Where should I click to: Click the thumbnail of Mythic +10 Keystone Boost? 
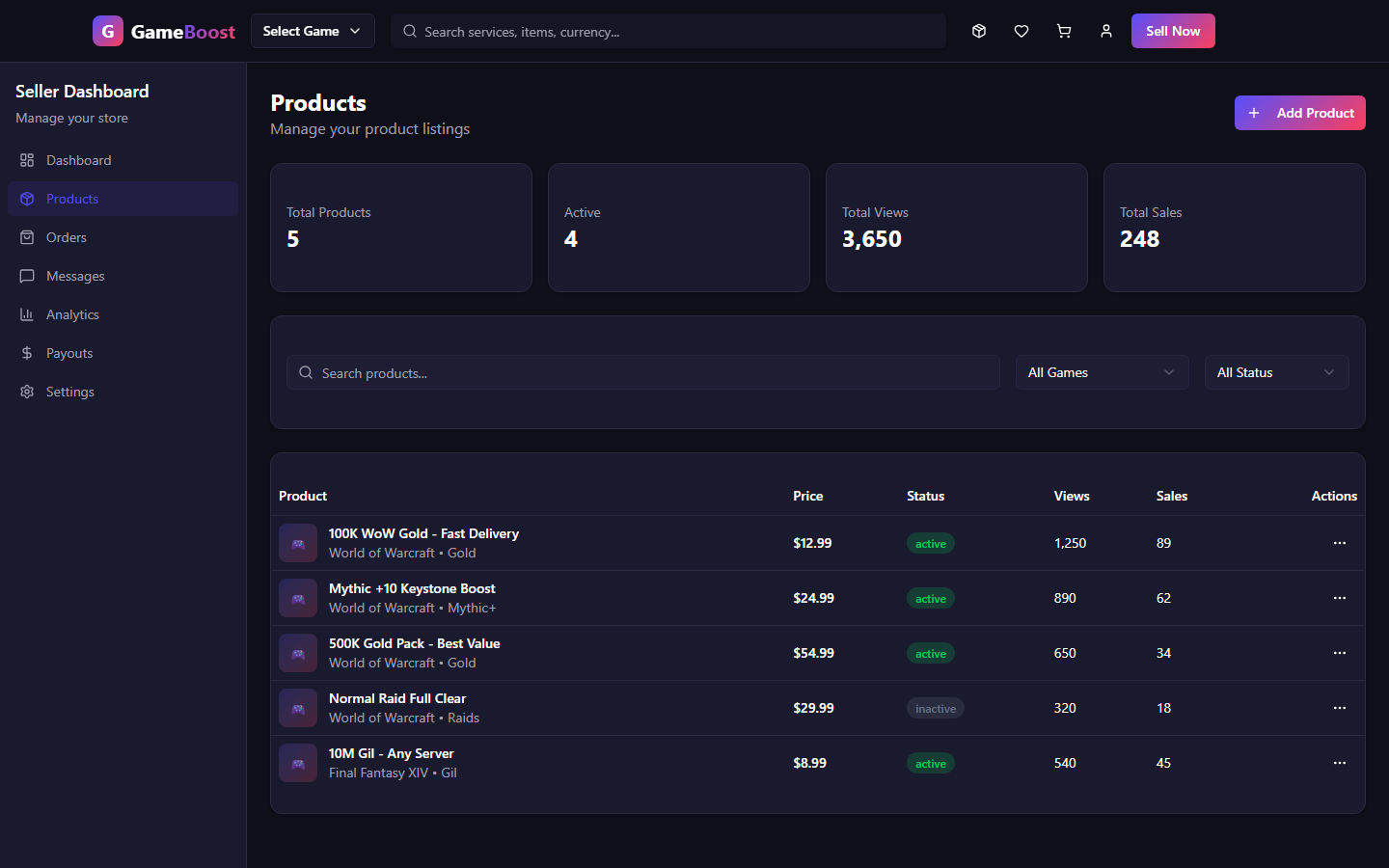coord(298,598)
